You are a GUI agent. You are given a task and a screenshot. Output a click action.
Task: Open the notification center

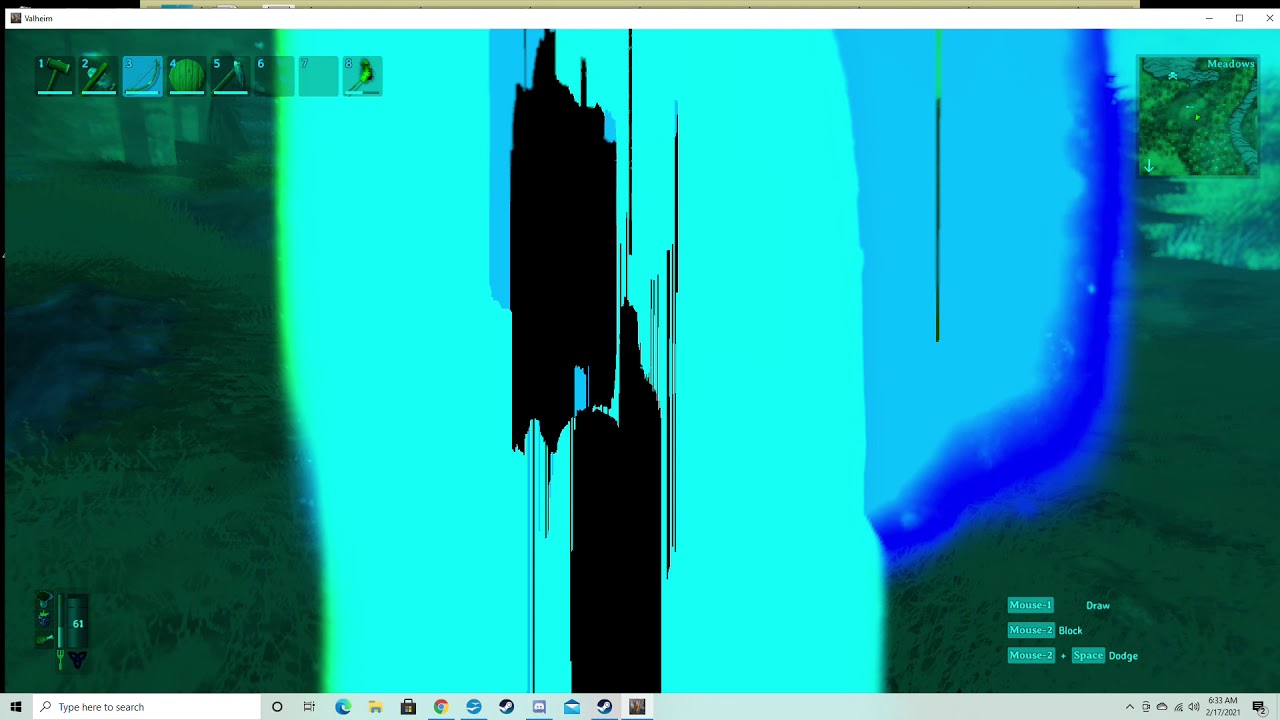[x=1259, y=707]
